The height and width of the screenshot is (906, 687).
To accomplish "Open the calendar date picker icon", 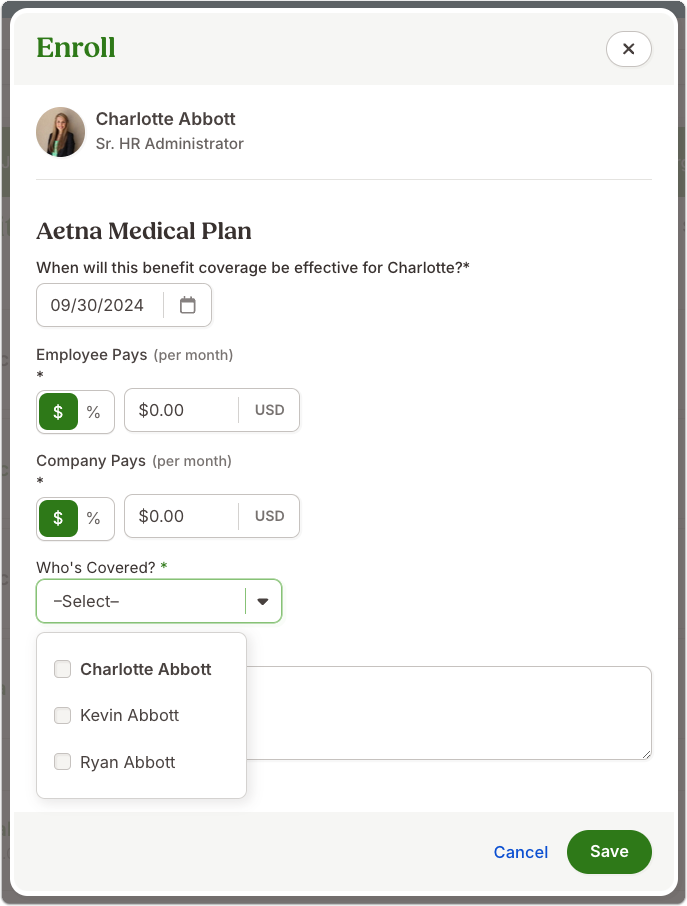I will [188, 305].
